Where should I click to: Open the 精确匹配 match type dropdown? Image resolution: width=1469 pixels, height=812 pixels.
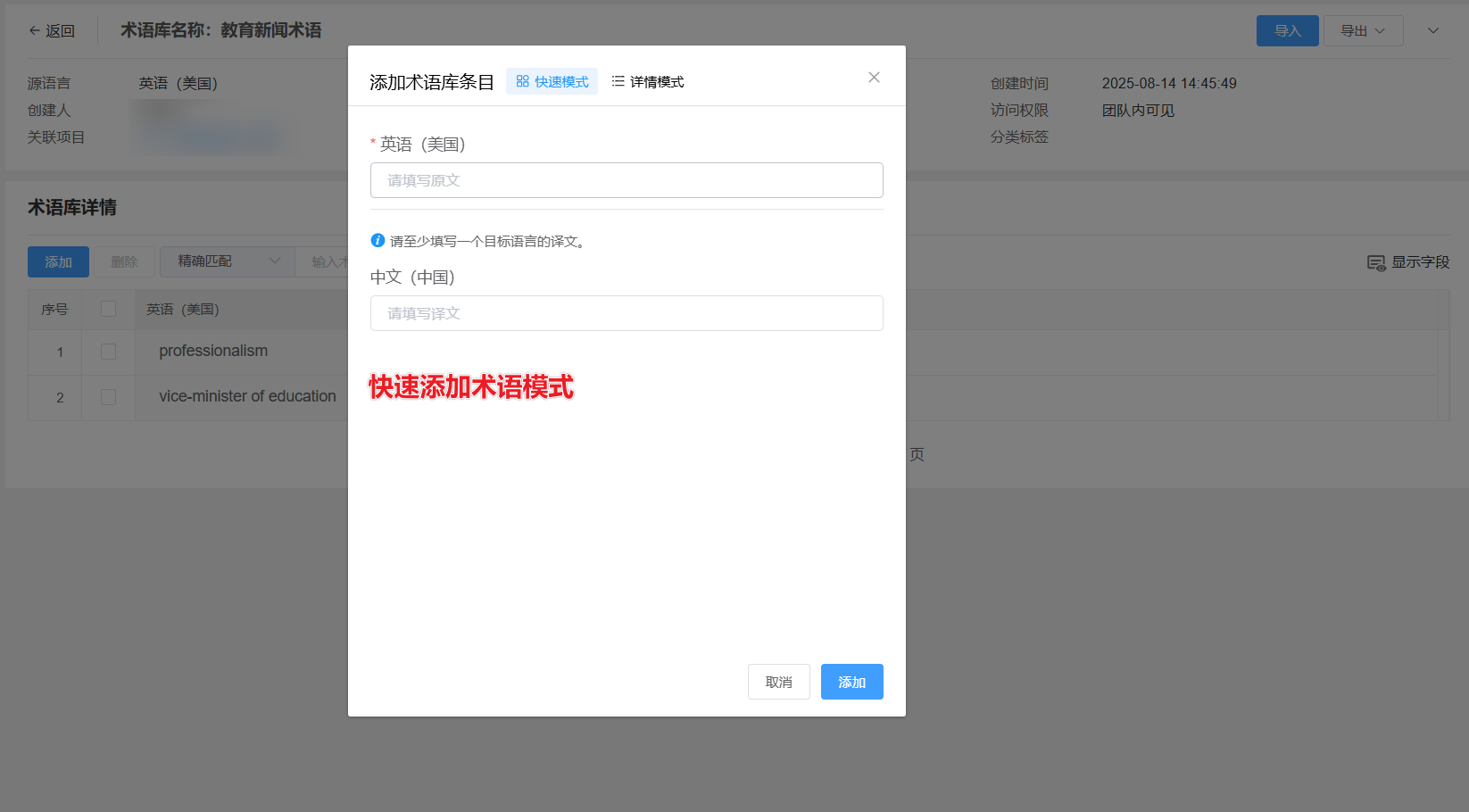pos(228,261)
